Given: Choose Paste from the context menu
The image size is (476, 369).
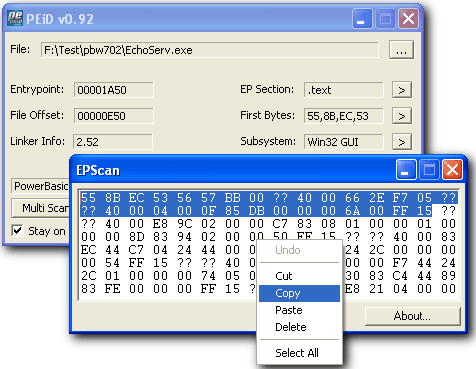Looking at the screenshot, I should tap(299, 310).
